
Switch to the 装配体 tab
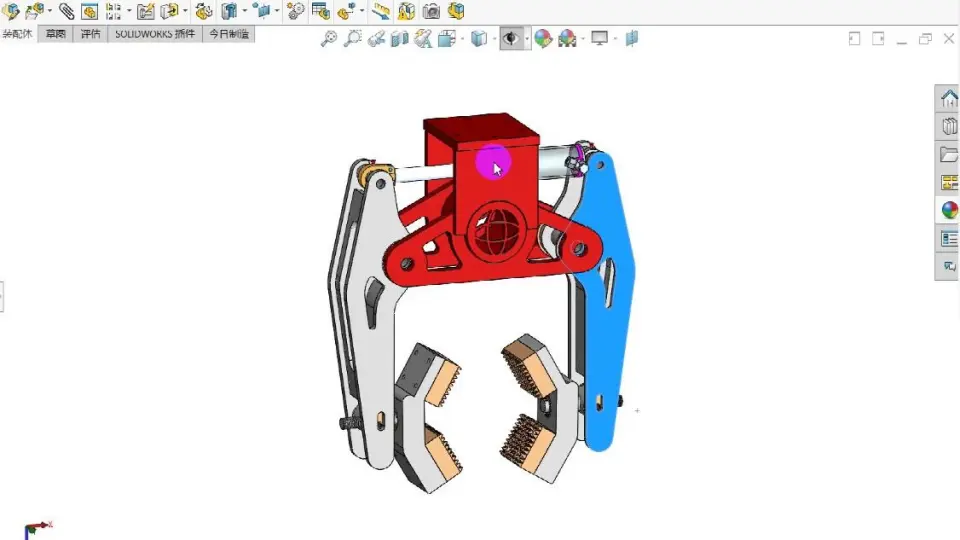(x=17, y=34)
